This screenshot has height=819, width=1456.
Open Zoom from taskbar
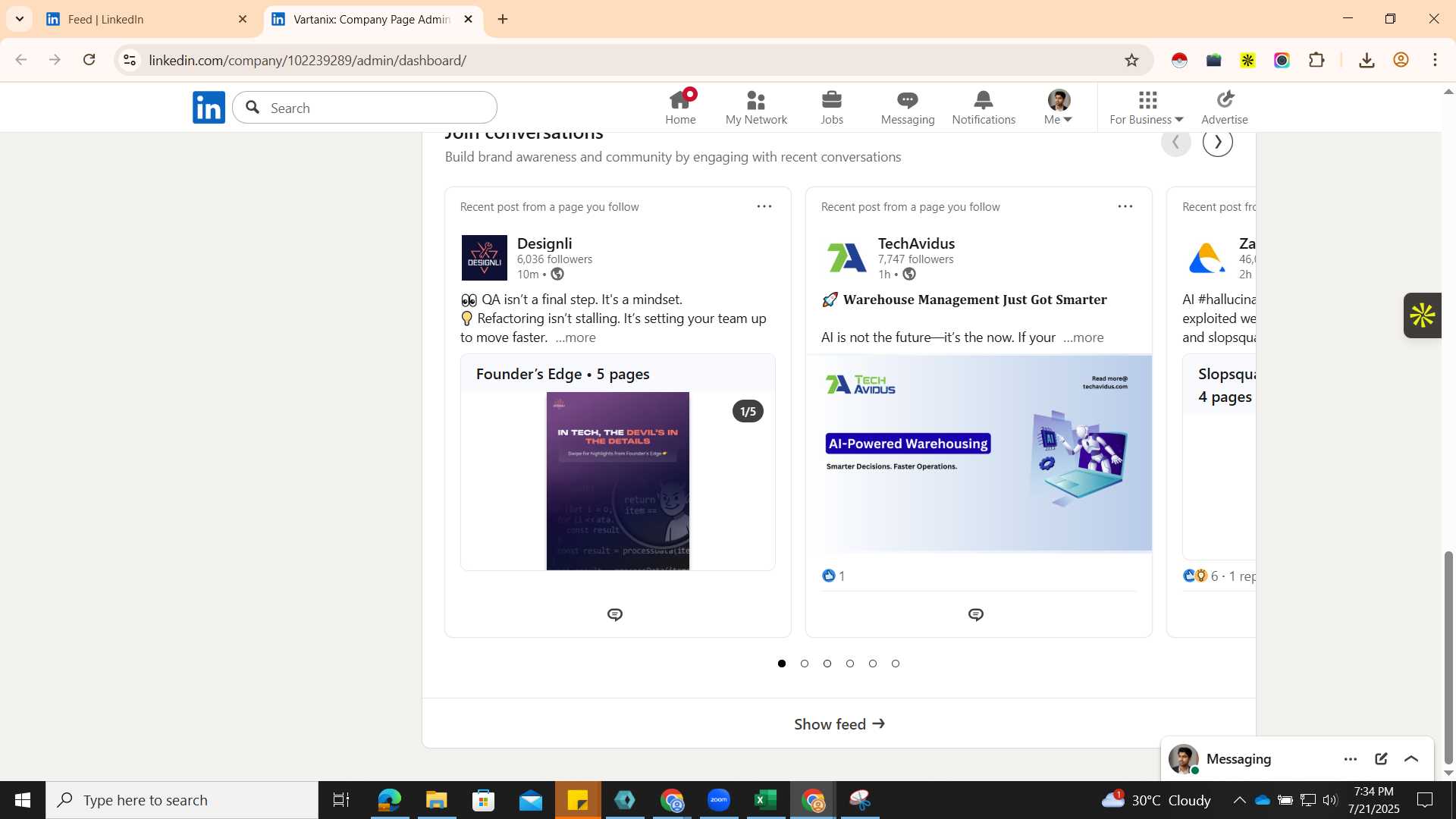(719, 800)
